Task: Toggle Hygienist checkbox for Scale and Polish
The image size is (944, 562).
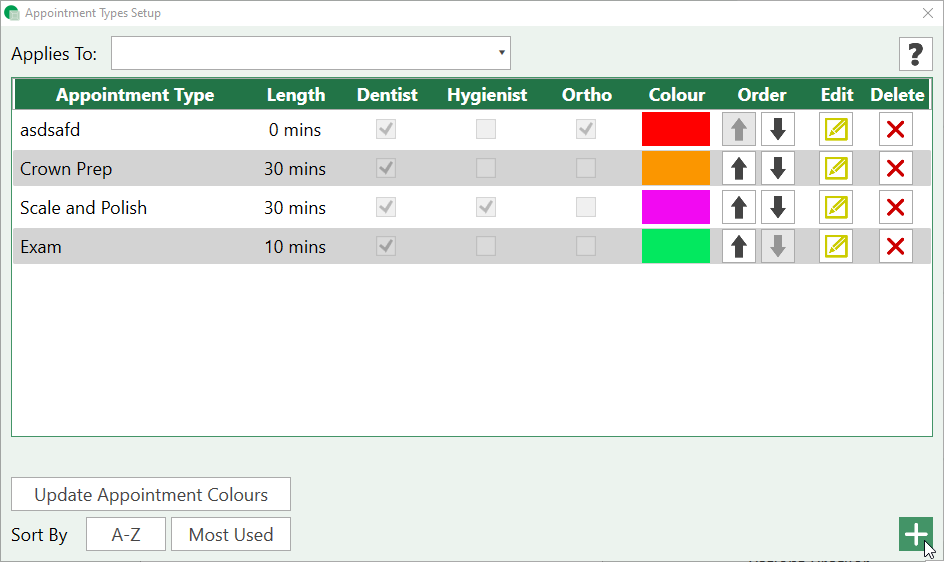Action: [x=486, y=207]
